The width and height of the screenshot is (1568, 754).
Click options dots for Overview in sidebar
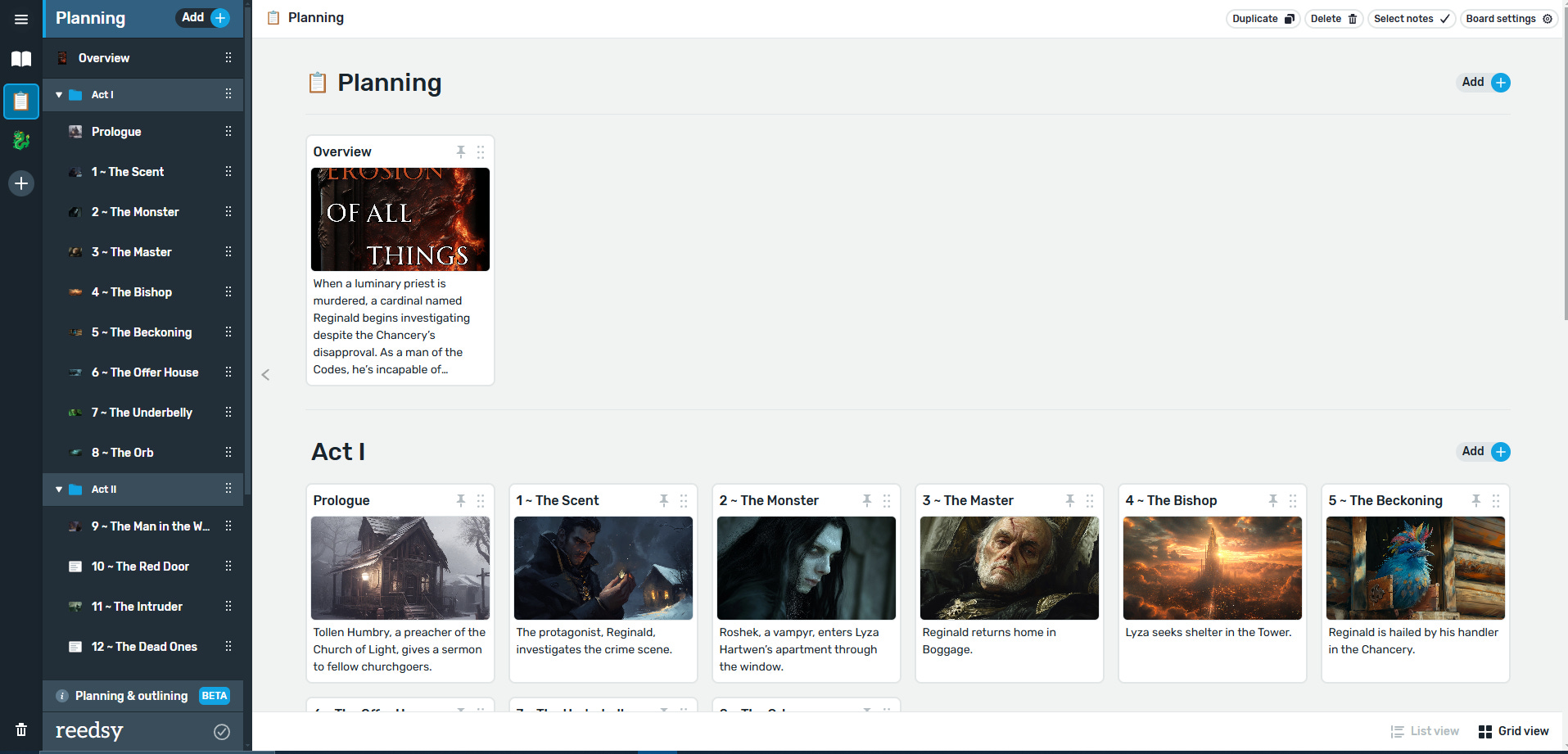228,58
